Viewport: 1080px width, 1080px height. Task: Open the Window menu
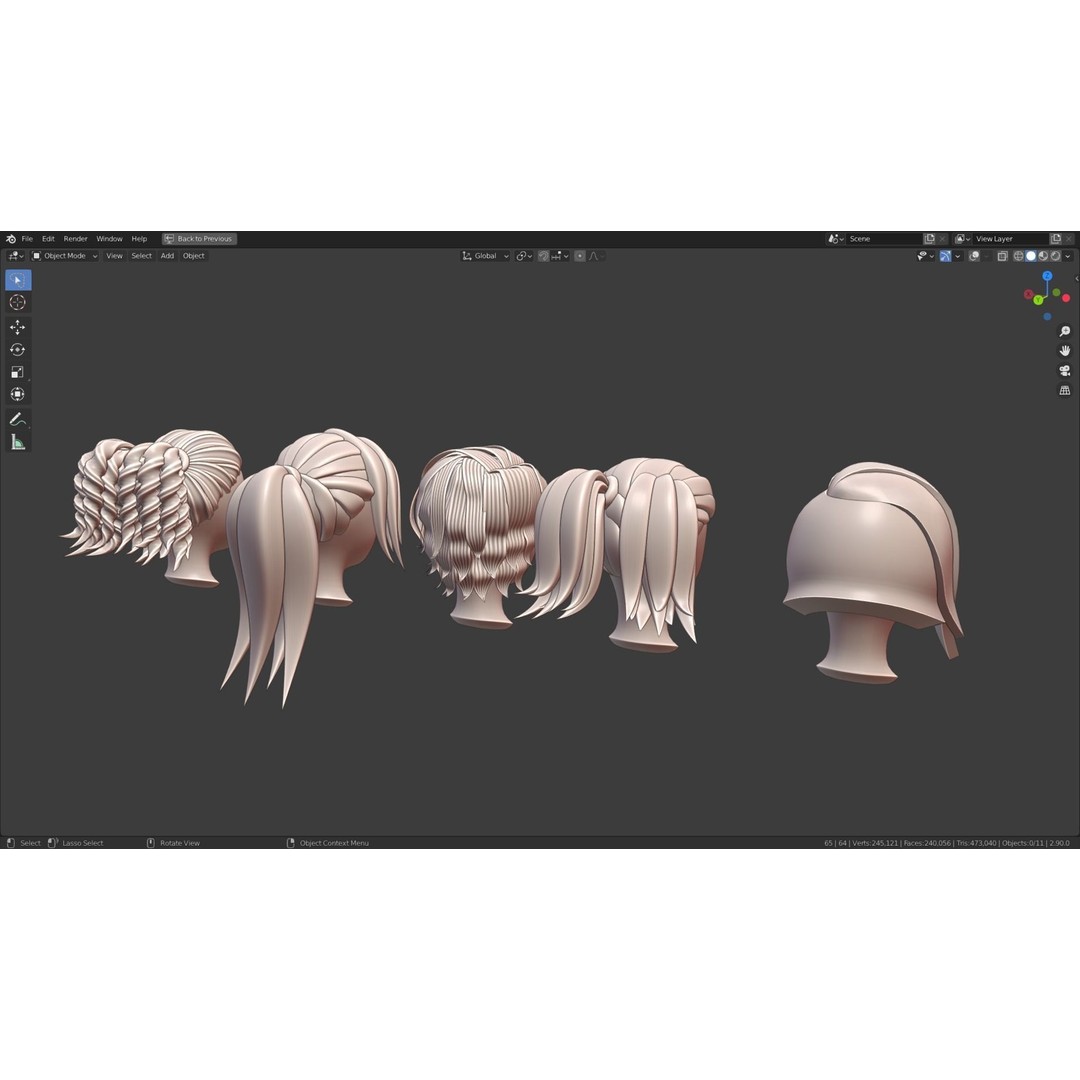pos(110,239)
